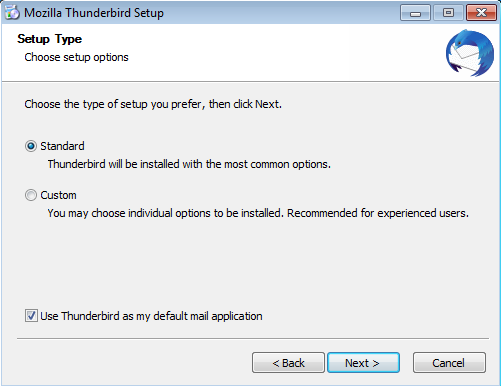Maximize the Thunderbird Setup window
This screenshot has height=386, width=501.
[448, 13]
